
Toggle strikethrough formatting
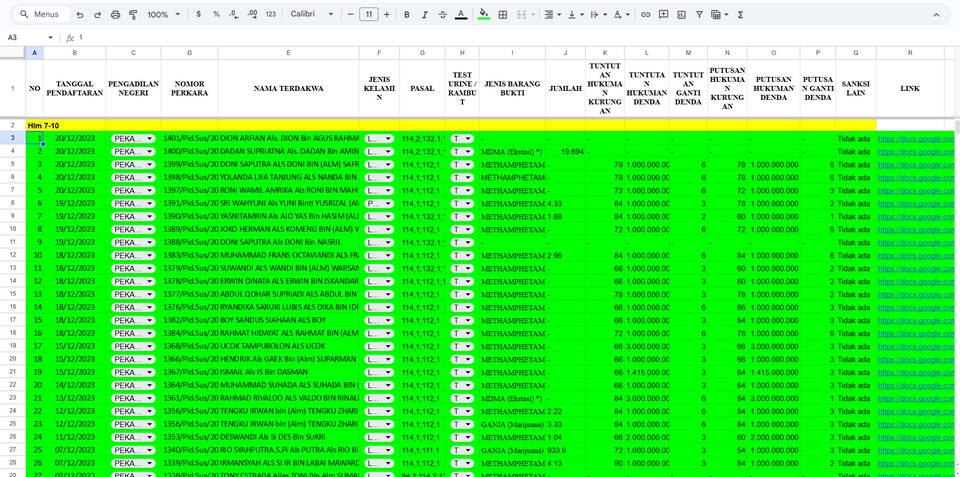(443, 14)
